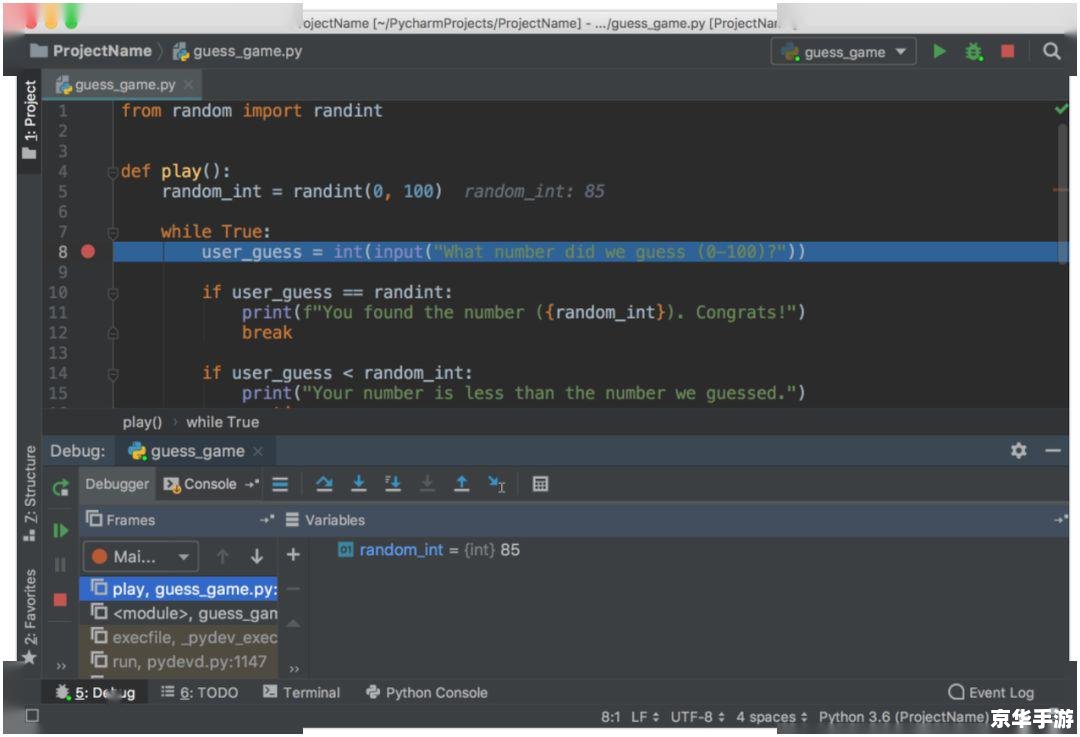Stop the process with the top toolbar red square
Viewport: 1080px width, 737px height.
point(1007,51)
